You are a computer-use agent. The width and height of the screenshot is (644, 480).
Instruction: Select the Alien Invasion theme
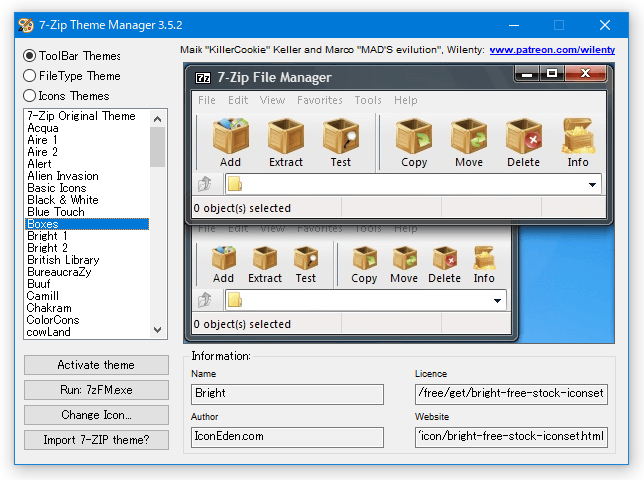click(87, 176)
